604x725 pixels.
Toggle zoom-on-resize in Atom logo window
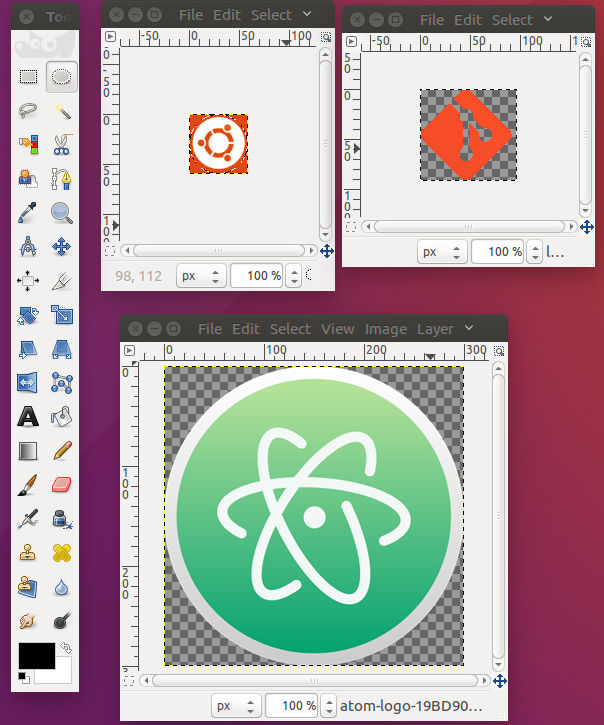click(499, 351)
